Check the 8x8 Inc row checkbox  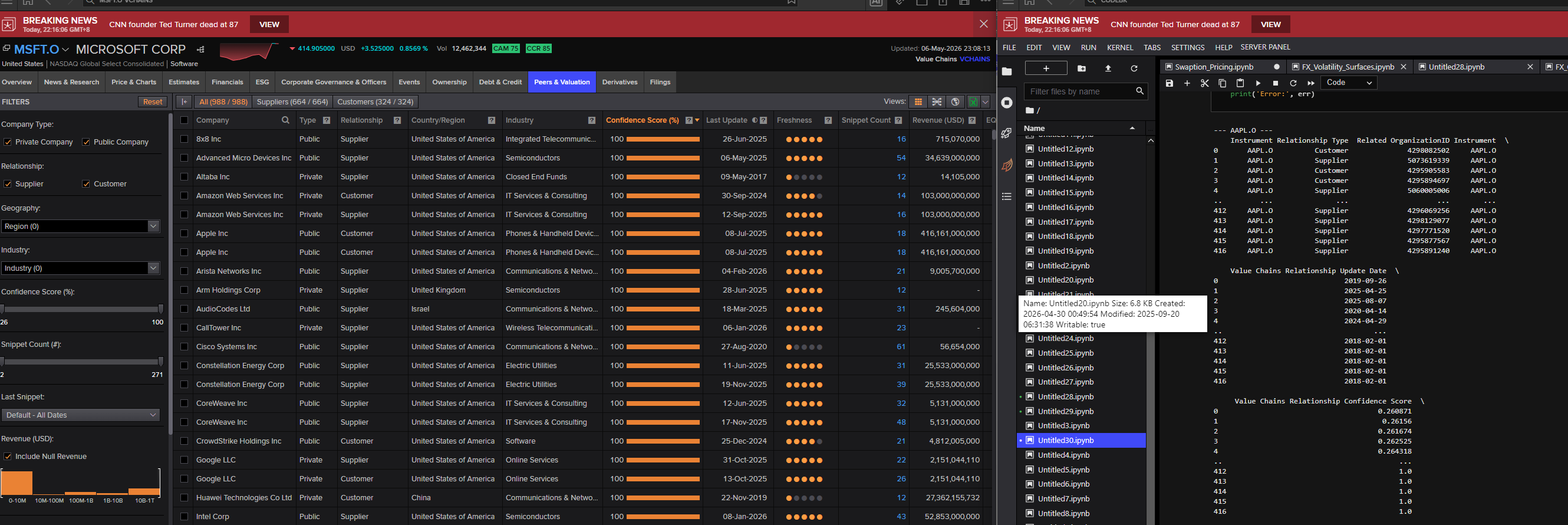tap(184, 139)
